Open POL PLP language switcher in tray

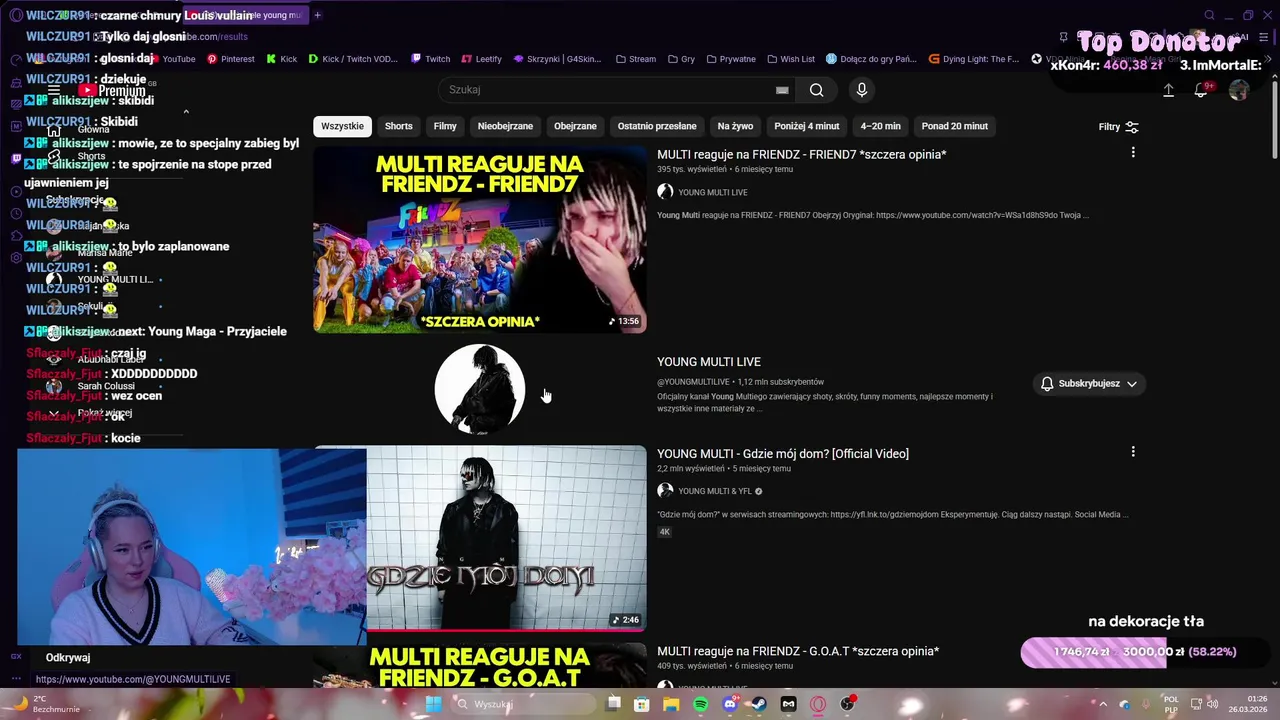coord(1171,704)
